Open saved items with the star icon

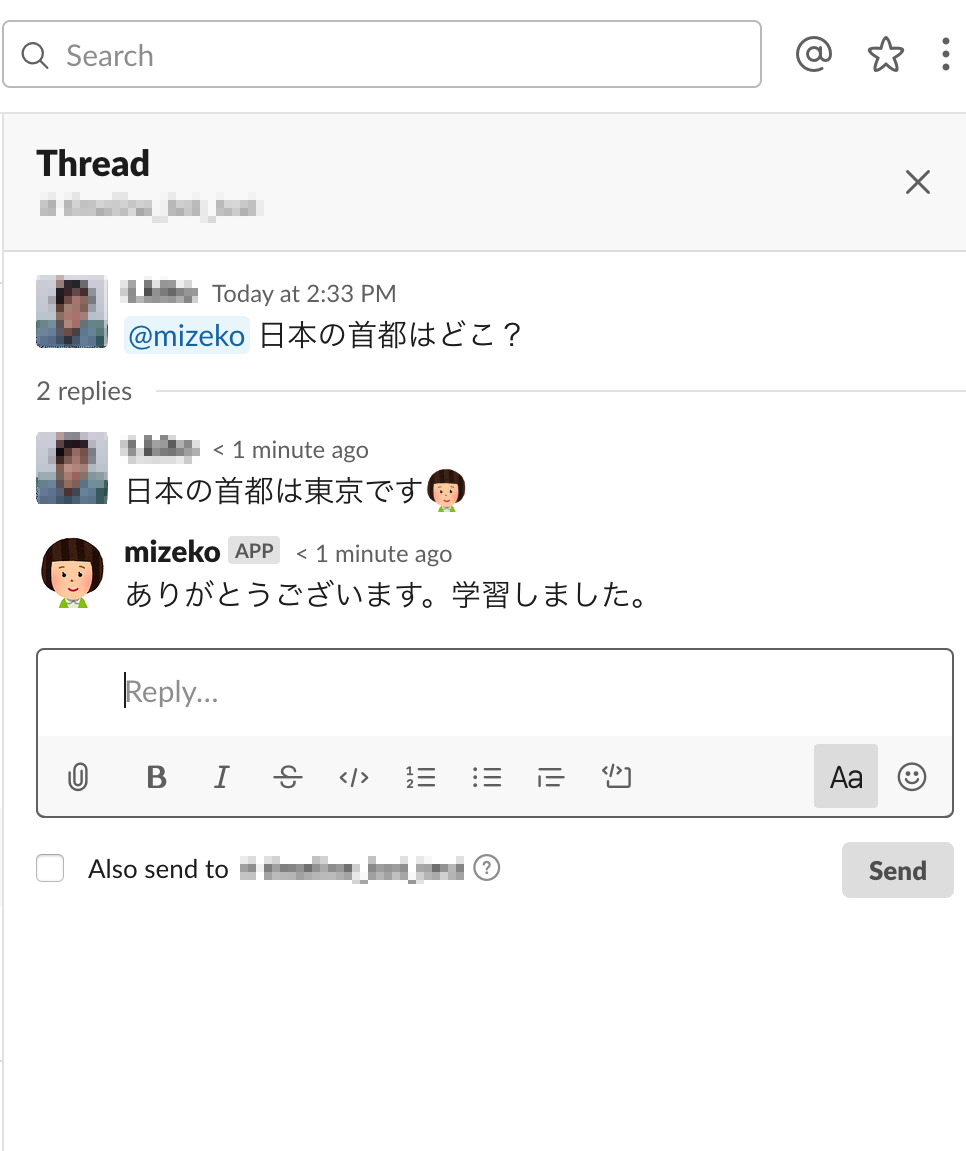click(x=886, y=54)
